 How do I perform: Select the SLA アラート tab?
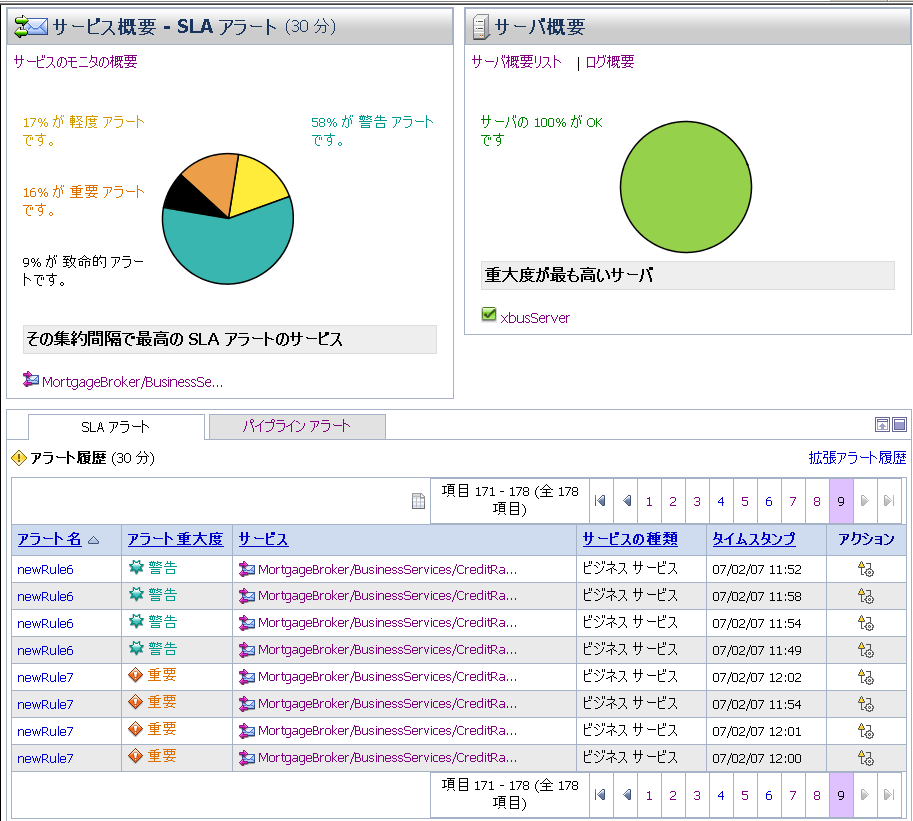(115, 427)
